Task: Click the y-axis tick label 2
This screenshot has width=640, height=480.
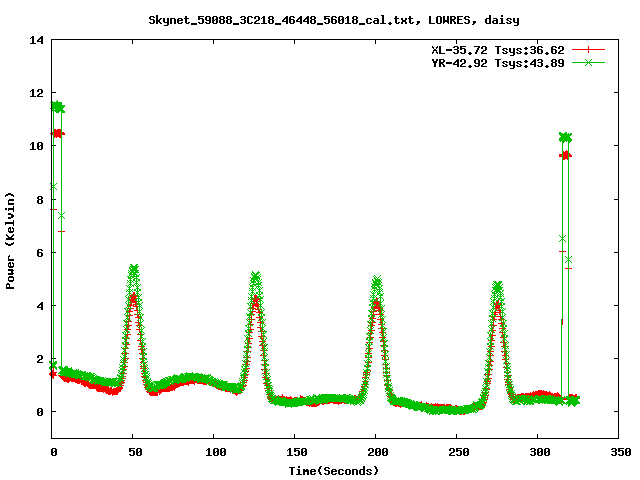Action: click(40, 359)
